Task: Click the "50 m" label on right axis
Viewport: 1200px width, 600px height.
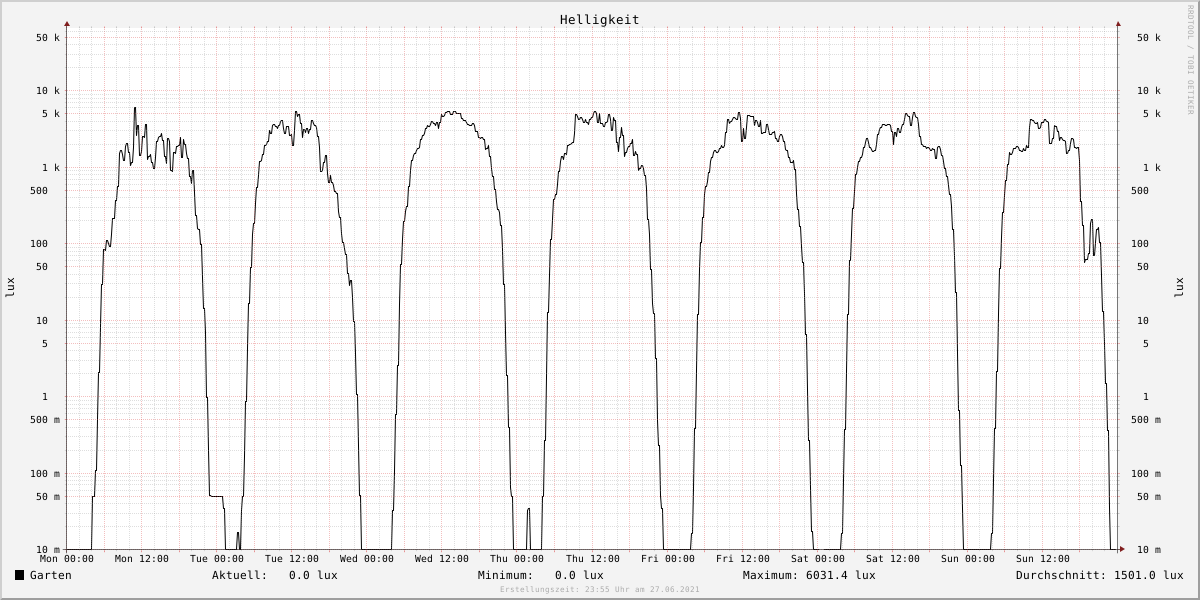Action: 1149,497
